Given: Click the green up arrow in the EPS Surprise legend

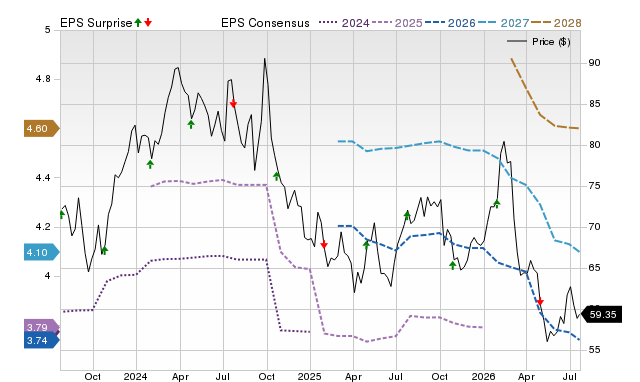Looking at the screenshot, I should coord(138,23).
